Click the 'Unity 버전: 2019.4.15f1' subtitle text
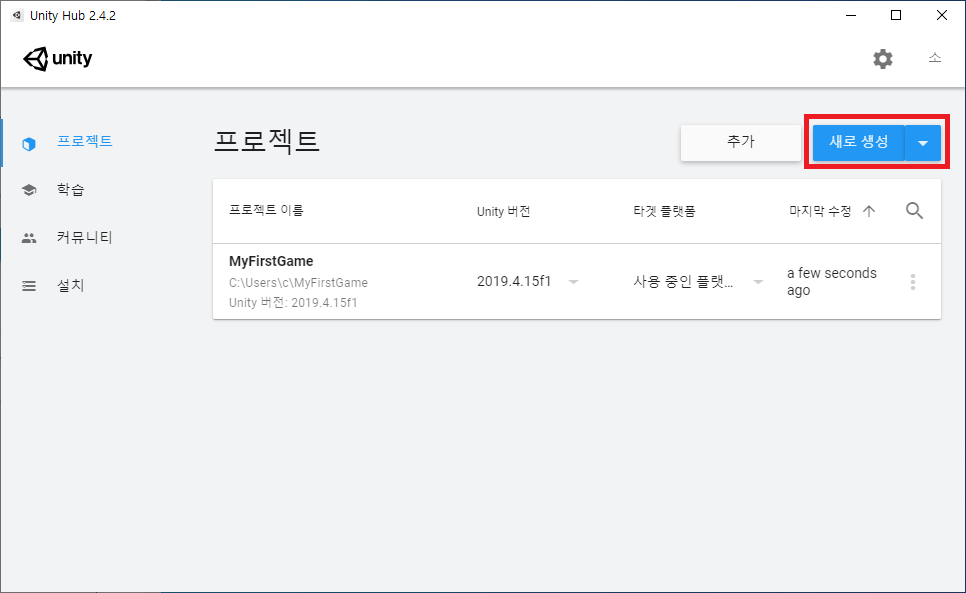Image resolution: width=966 pixels, height=593 pixels. (x=293, y=302)
